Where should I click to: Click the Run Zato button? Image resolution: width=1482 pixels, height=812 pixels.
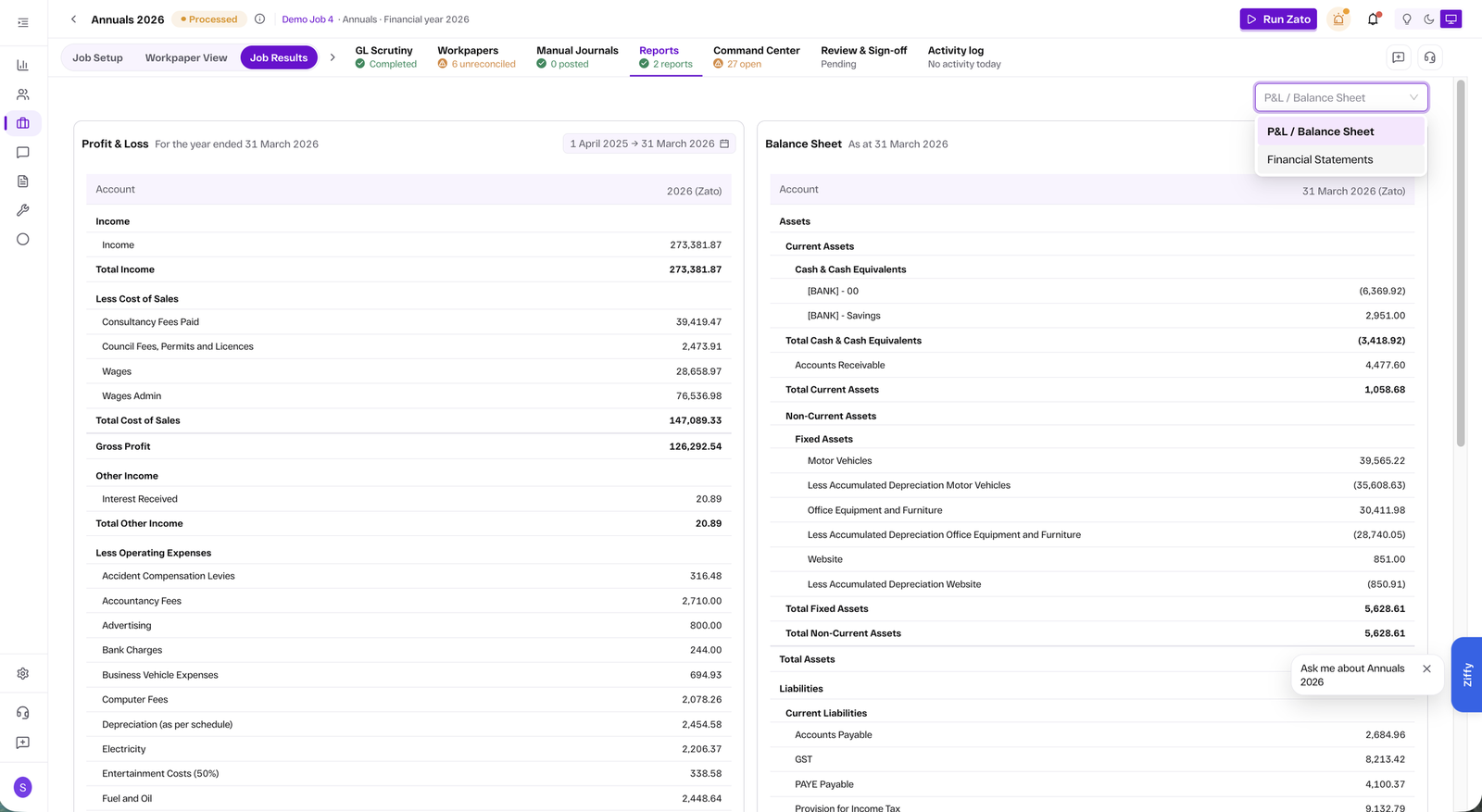1278,19
